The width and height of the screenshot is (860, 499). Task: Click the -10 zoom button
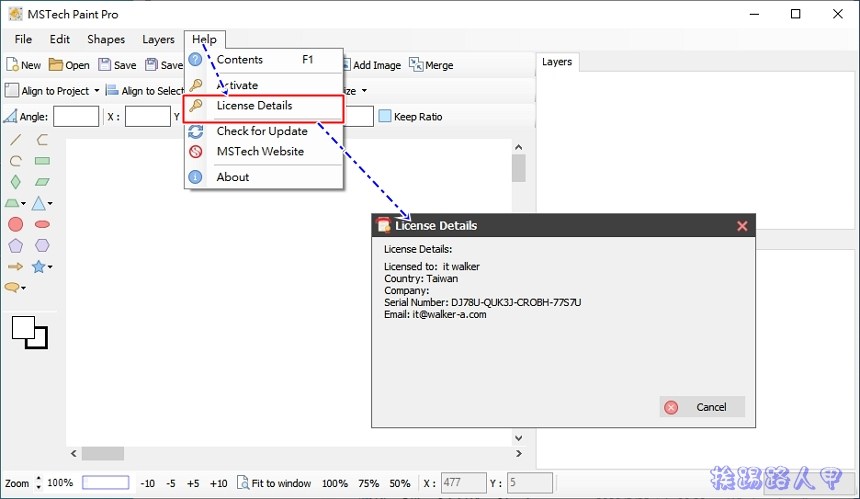click(x=148, y=483)
